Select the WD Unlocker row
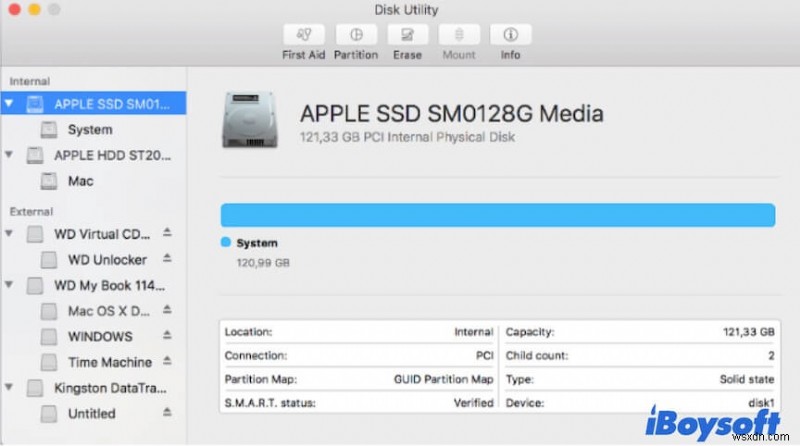 [93, 260]
